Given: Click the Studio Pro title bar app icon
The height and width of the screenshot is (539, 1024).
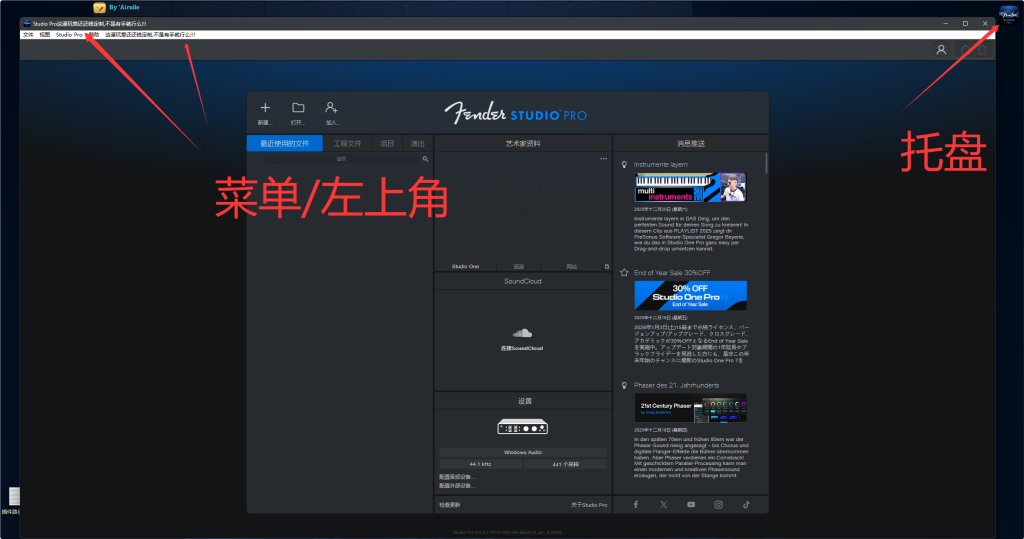Looking at the screenshot, I should [27, 23].
